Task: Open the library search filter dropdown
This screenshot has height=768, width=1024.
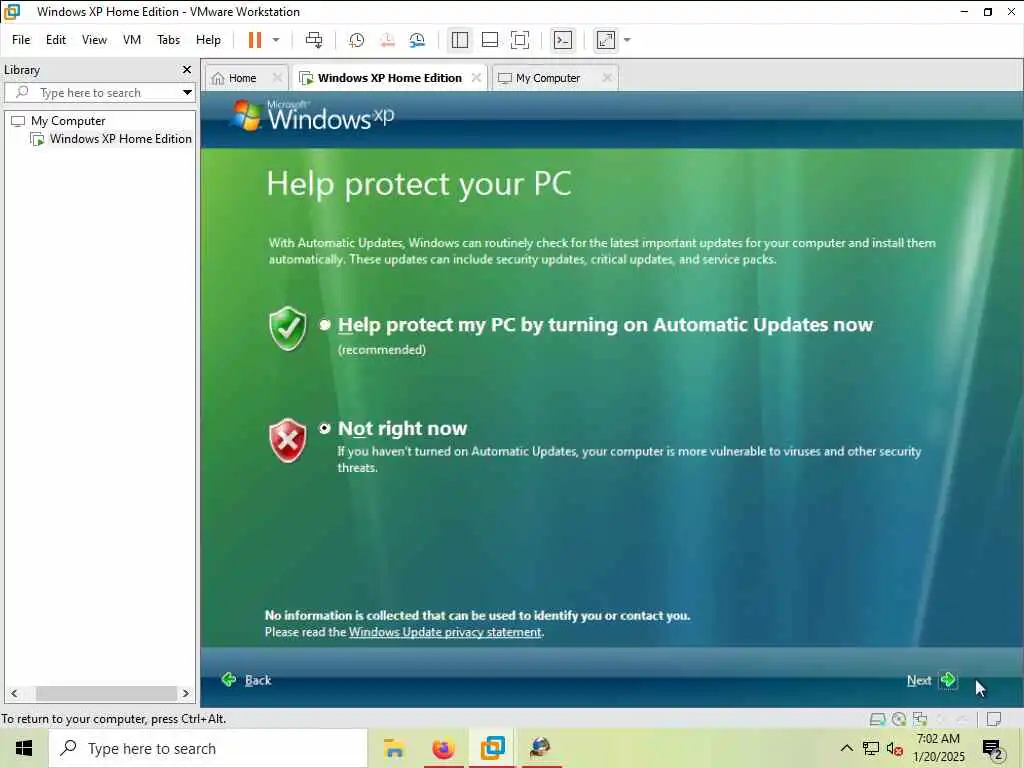Action: point(187,92)
